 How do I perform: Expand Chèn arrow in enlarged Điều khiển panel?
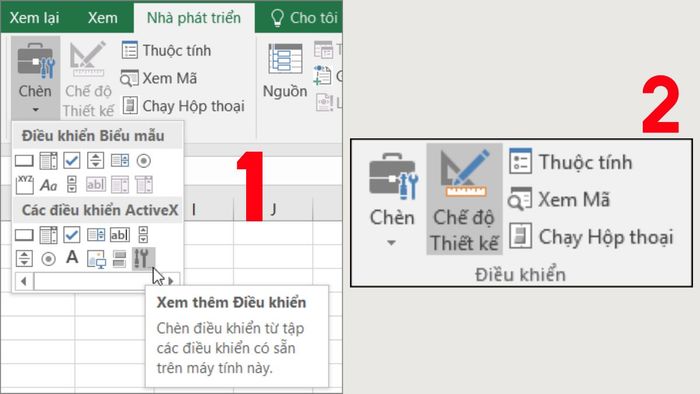392,243
